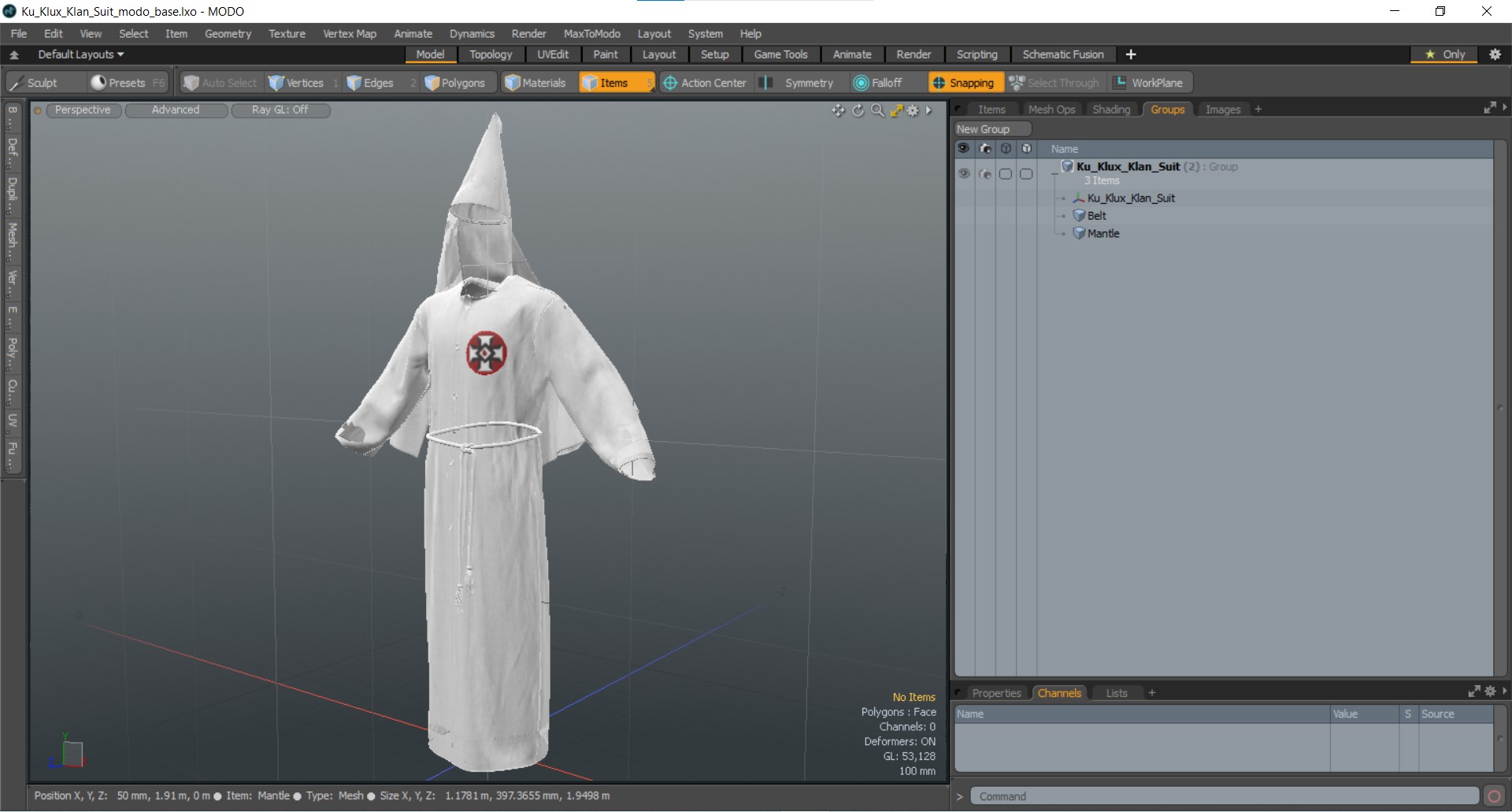Viewport: 1512px width, 812px height.
Task: Open Action Center options
Action: click(705, 83)
